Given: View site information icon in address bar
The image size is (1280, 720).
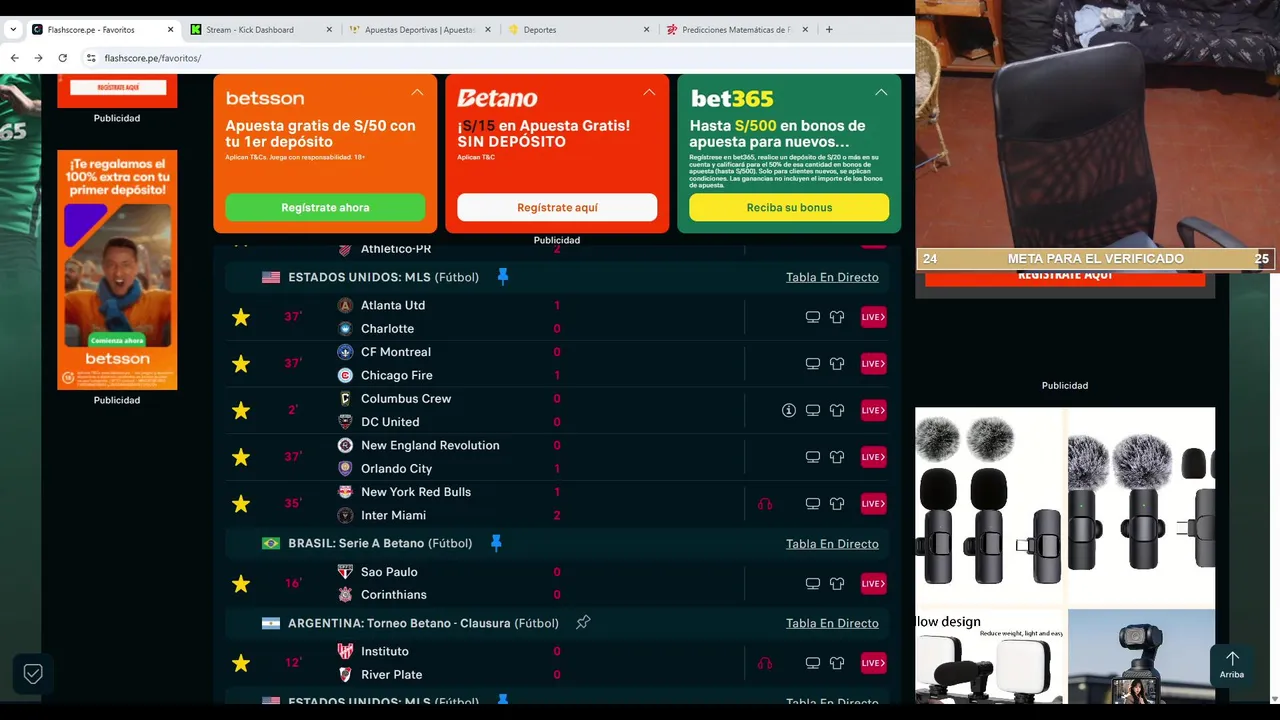Looking at the screenshot, I should click(x=91, y=58).
